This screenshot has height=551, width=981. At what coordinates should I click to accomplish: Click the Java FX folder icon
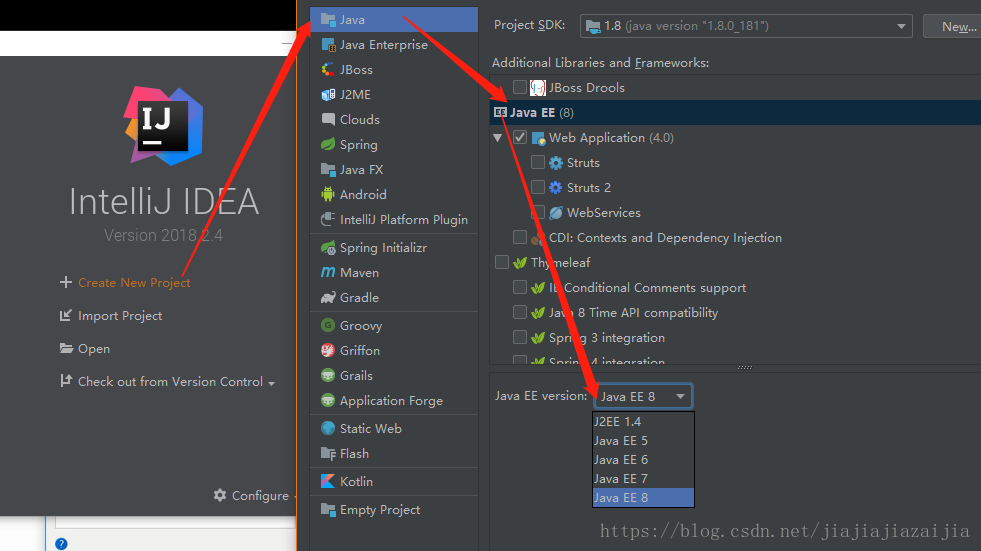click(328, 169)
